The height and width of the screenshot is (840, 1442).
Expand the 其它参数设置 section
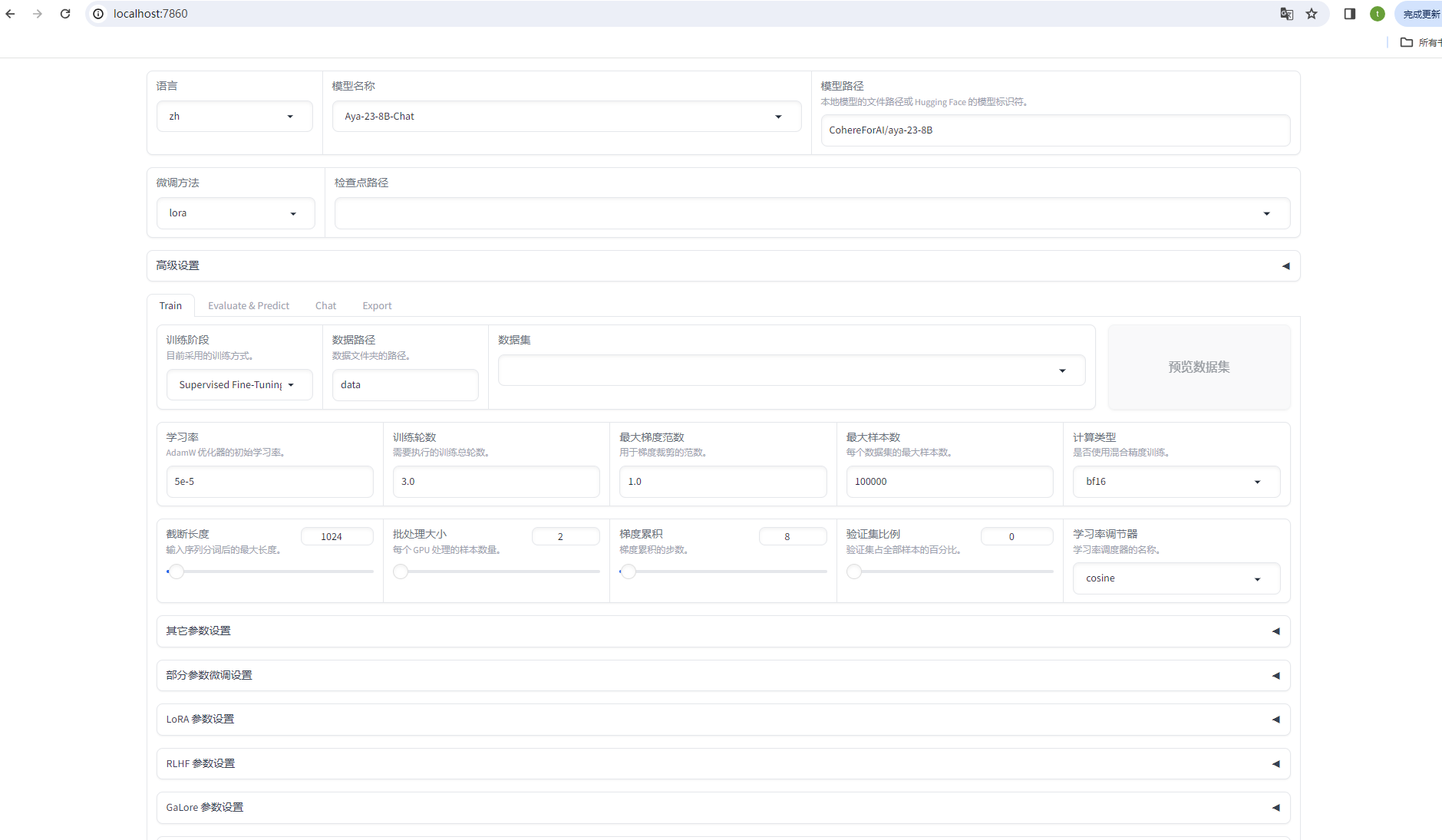click(723, 631)
